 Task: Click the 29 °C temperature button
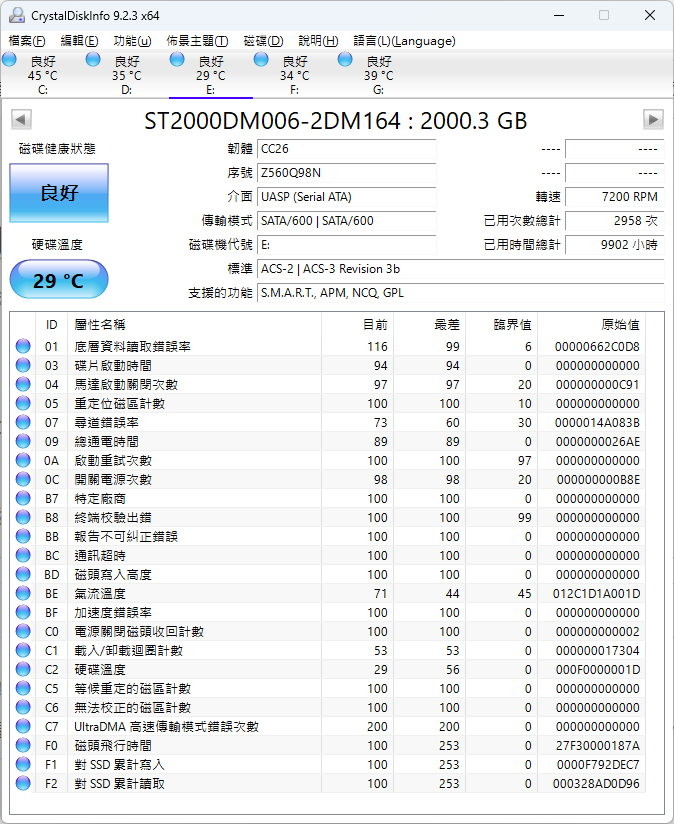59,280
